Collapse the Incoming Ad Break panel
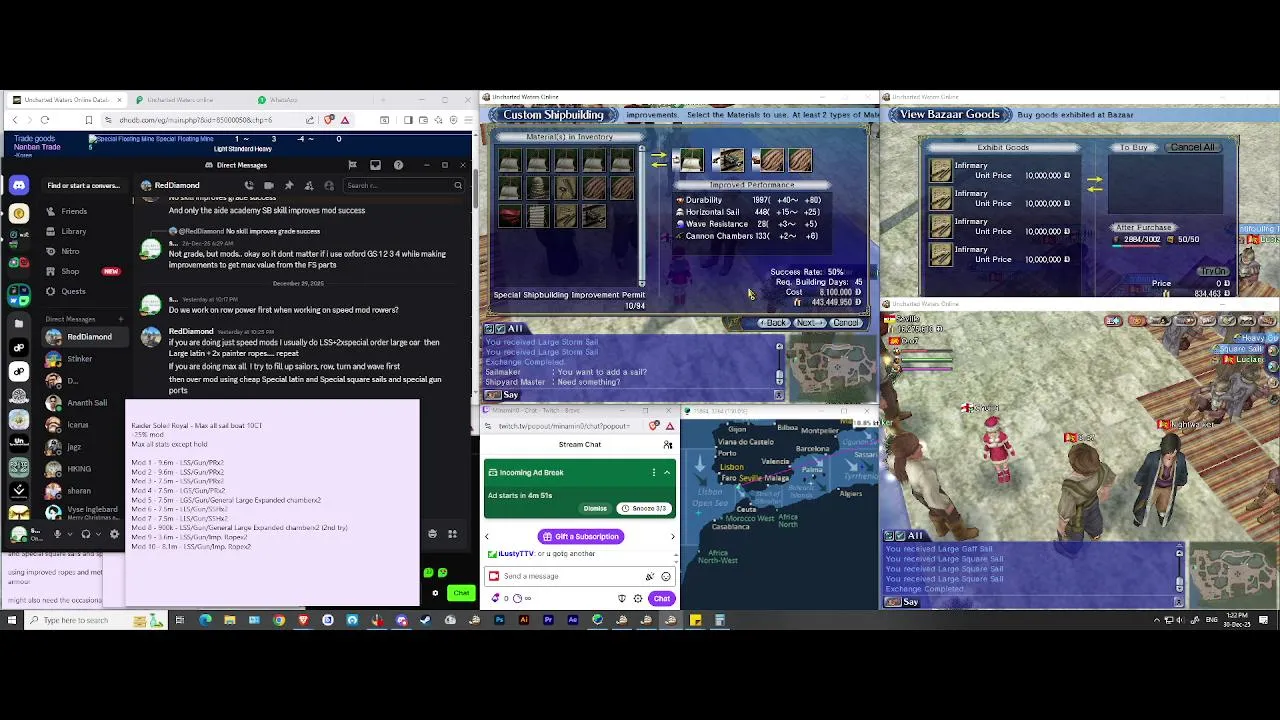 click(x=667, y=472)
